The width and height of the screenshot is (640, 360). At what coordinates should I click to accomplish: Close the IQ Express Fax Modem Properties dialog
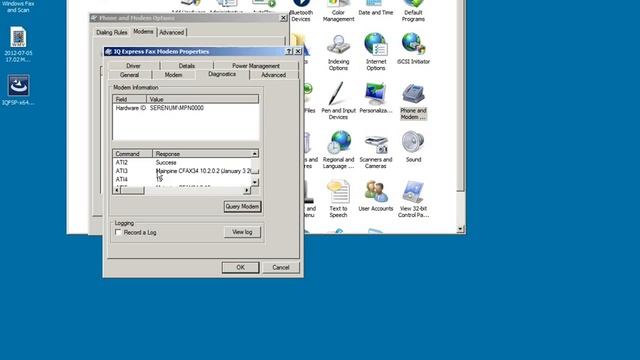coord(298,51)
